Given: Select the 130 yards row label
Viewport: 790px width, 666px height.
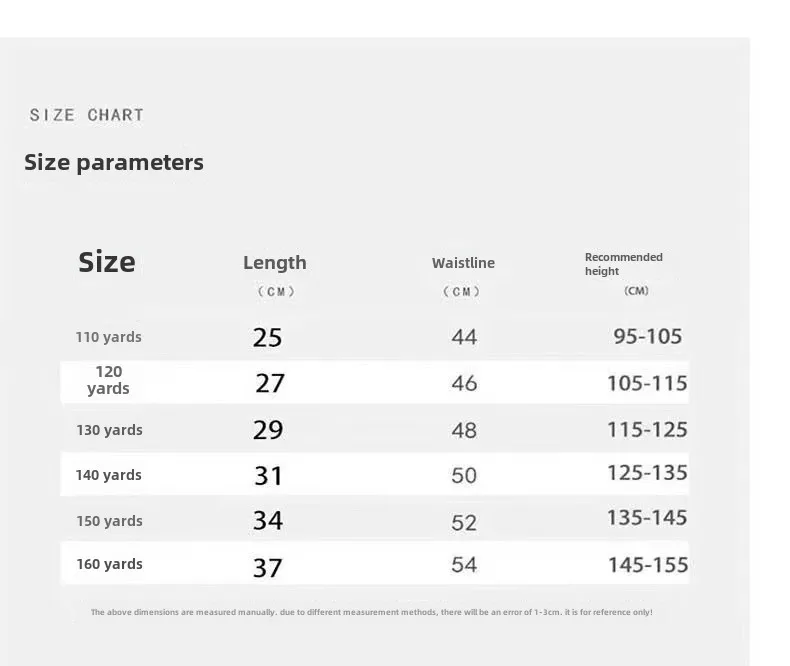Looking at the screenshot, I should tap(109, 430).
